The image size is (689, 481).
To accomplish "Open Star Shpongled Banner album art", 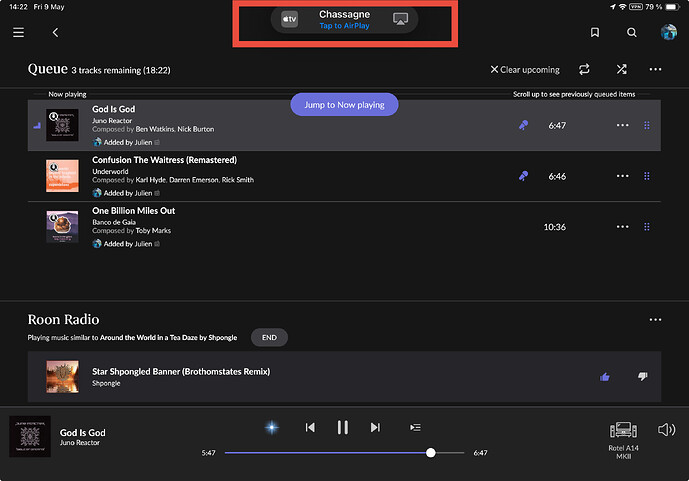I will pyautogui.click(x=62, y=377).
